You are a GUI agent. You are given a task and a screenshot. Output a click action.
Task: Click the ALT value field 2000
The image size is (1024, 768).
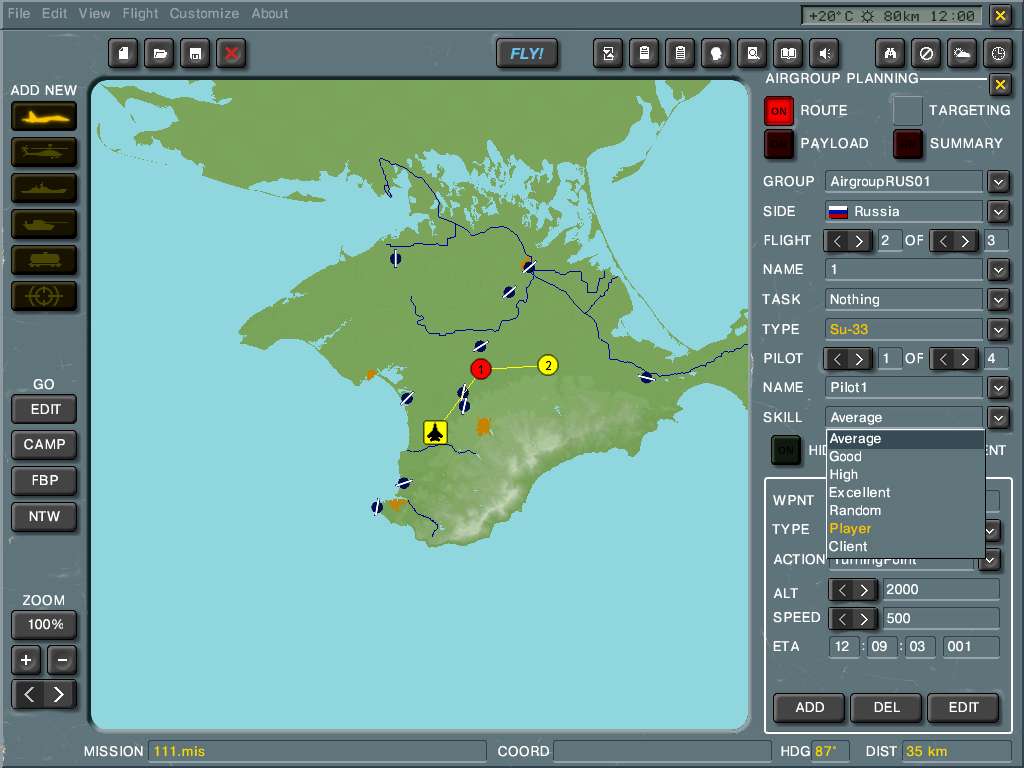tap(940, 590)
